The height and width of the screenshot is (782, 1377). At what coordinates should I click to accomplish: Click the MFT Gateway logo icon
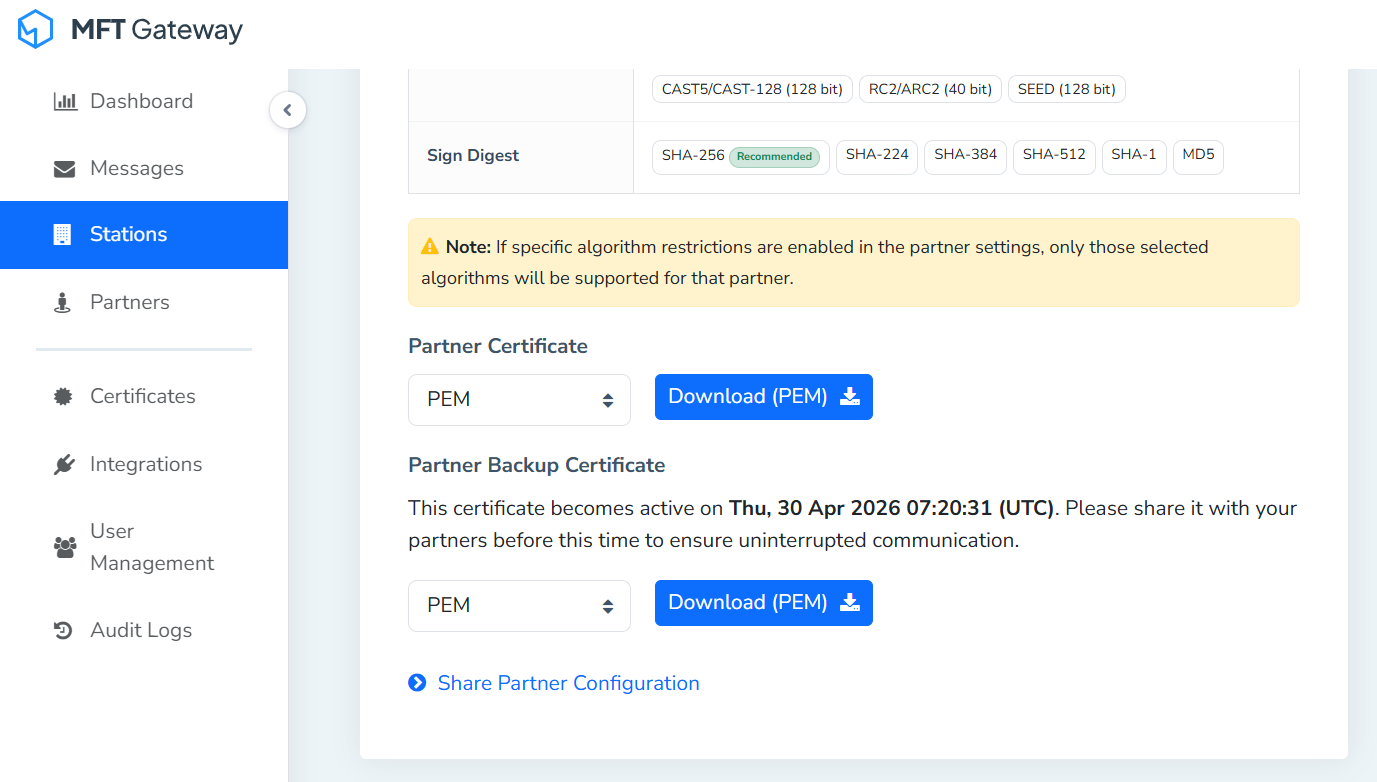click(x=35, y=29)
